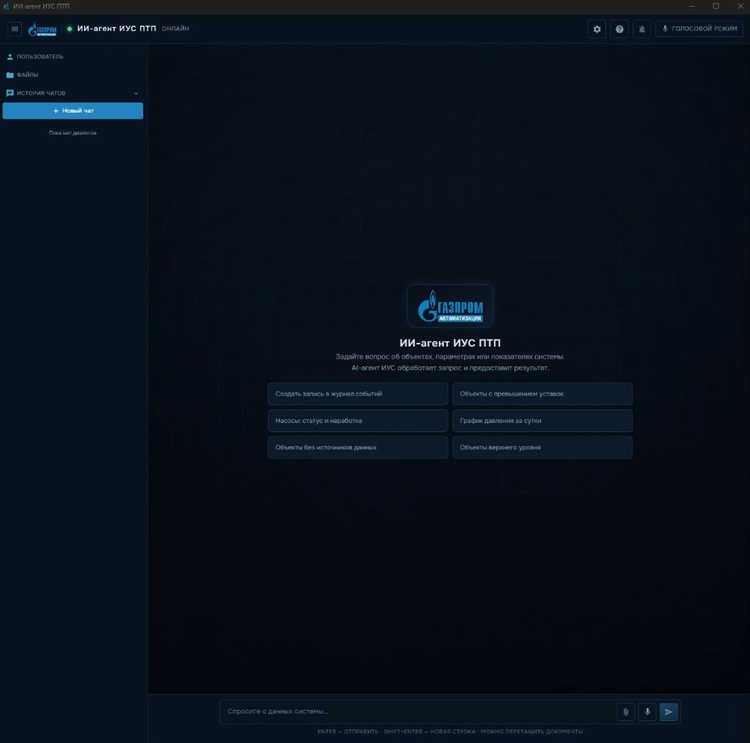The width and height of the screenshot is (750, 743).
Task: Open settings gear icon
Action: click(x=596, y=29)
